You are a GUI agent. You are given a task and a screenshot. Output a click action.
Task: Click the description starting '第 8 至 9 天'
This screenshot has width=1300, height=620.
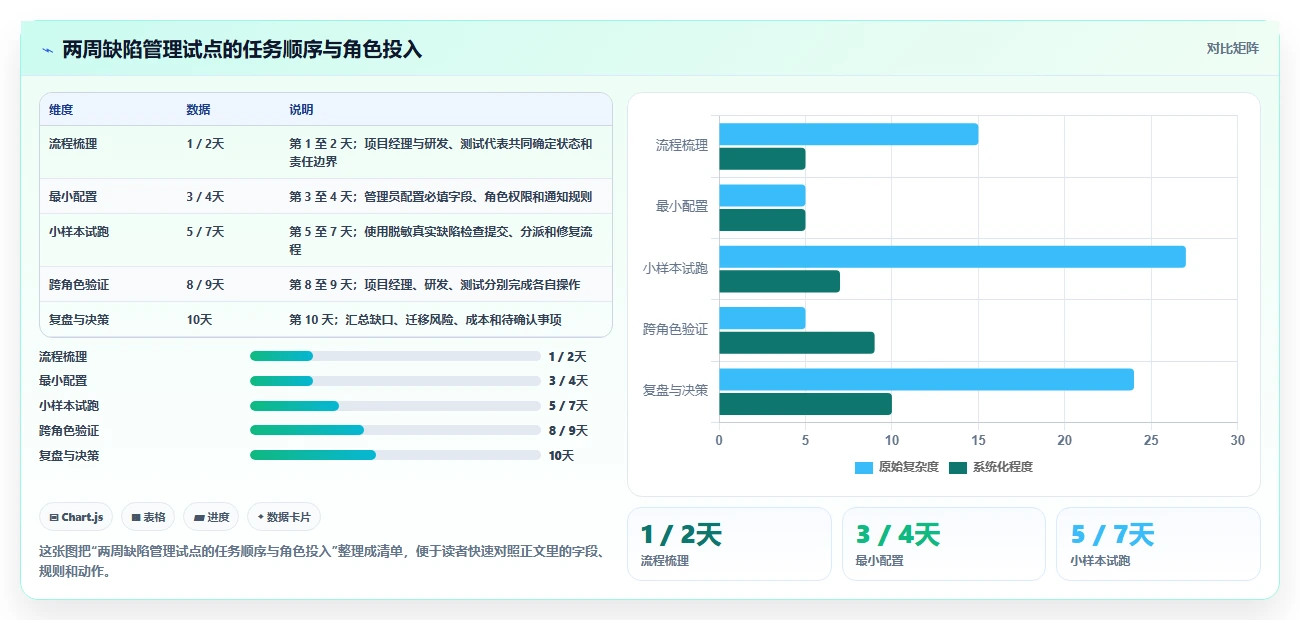[x=435, y=285]
